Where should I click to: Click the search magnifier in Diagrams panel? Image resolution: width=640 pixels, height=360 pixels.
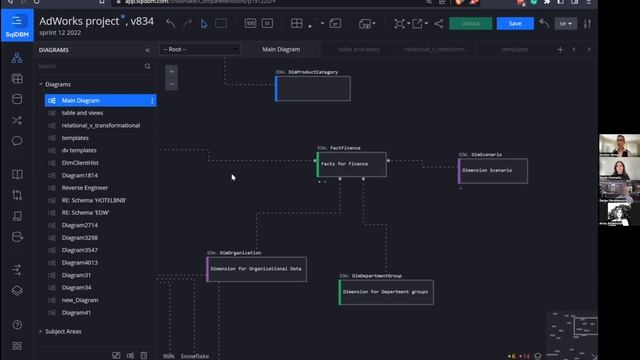pyautogui.click(x=147, y=66)
